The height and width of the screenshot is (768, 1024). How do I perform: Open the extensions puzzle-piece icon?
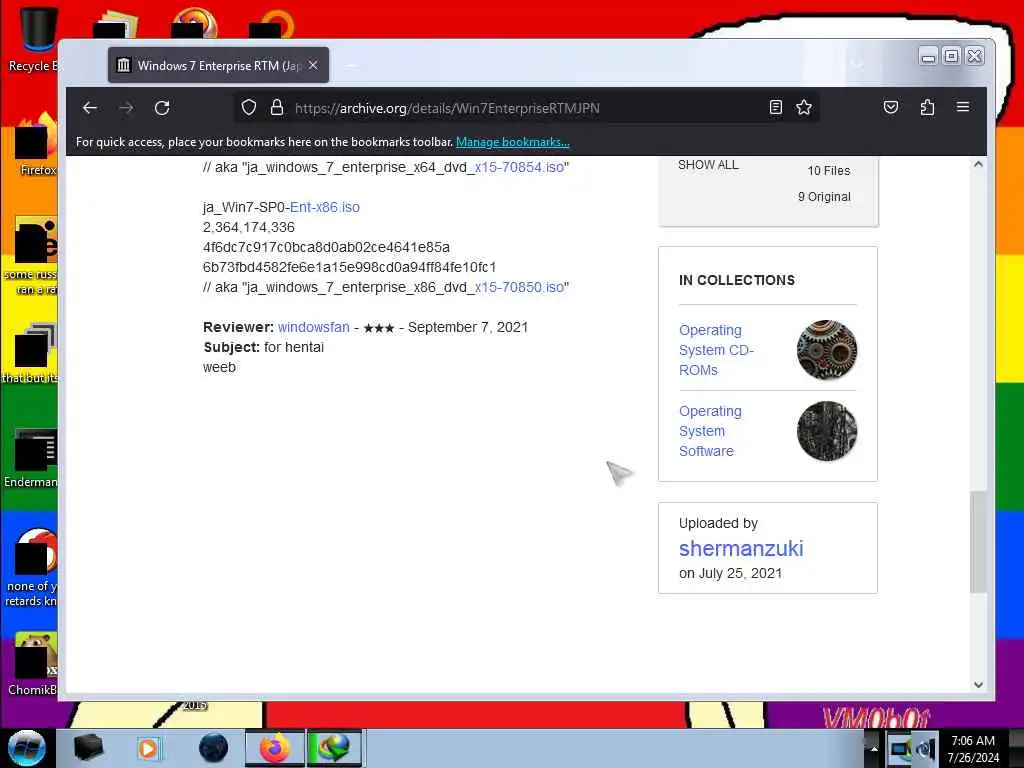[927, 108]
